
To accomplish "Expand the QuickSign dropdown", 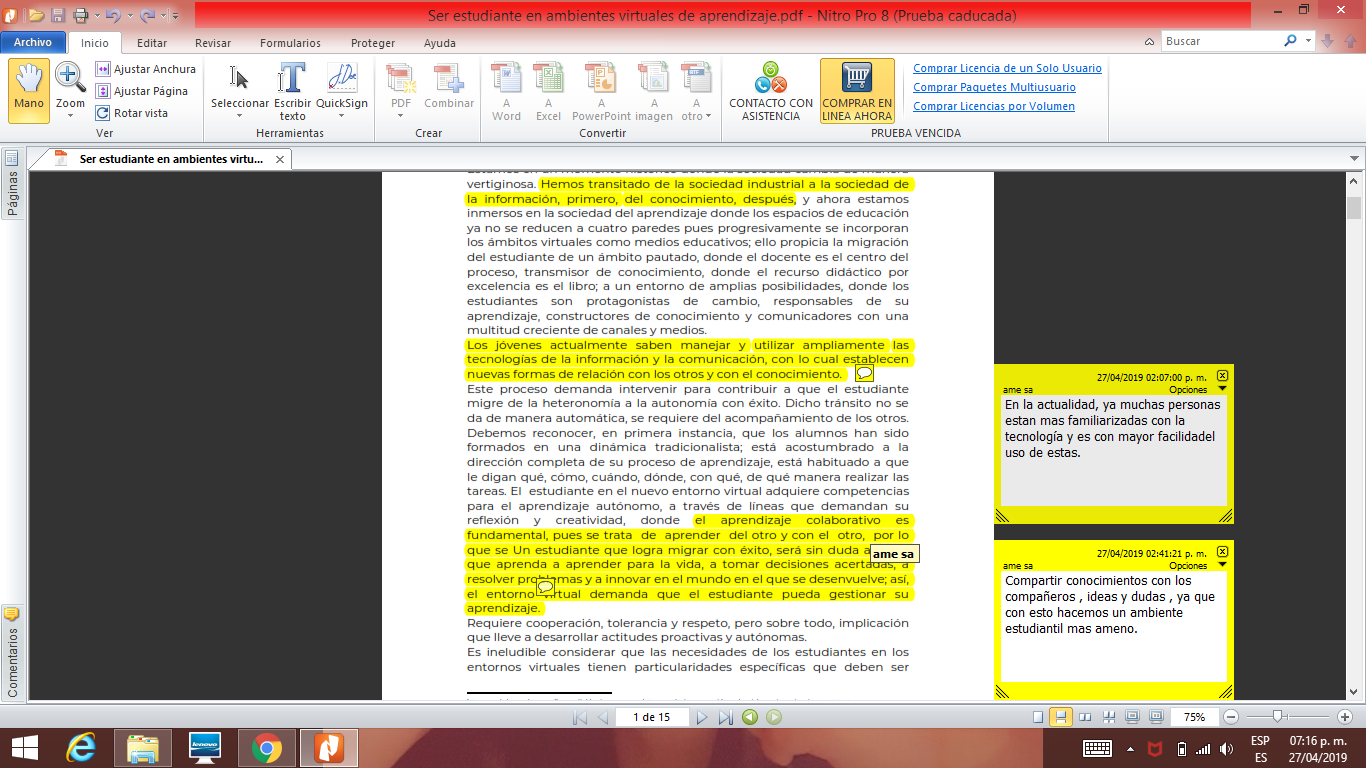I will [x=342, y=115].
